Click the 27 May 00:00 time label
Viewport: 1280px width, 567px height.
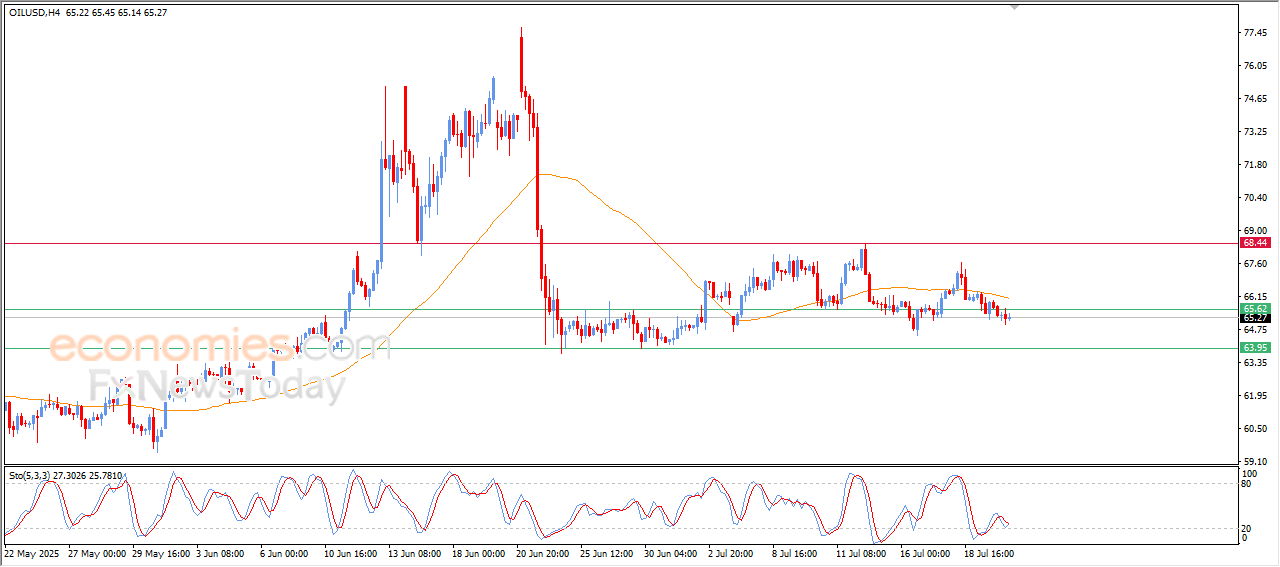[97, 552]
